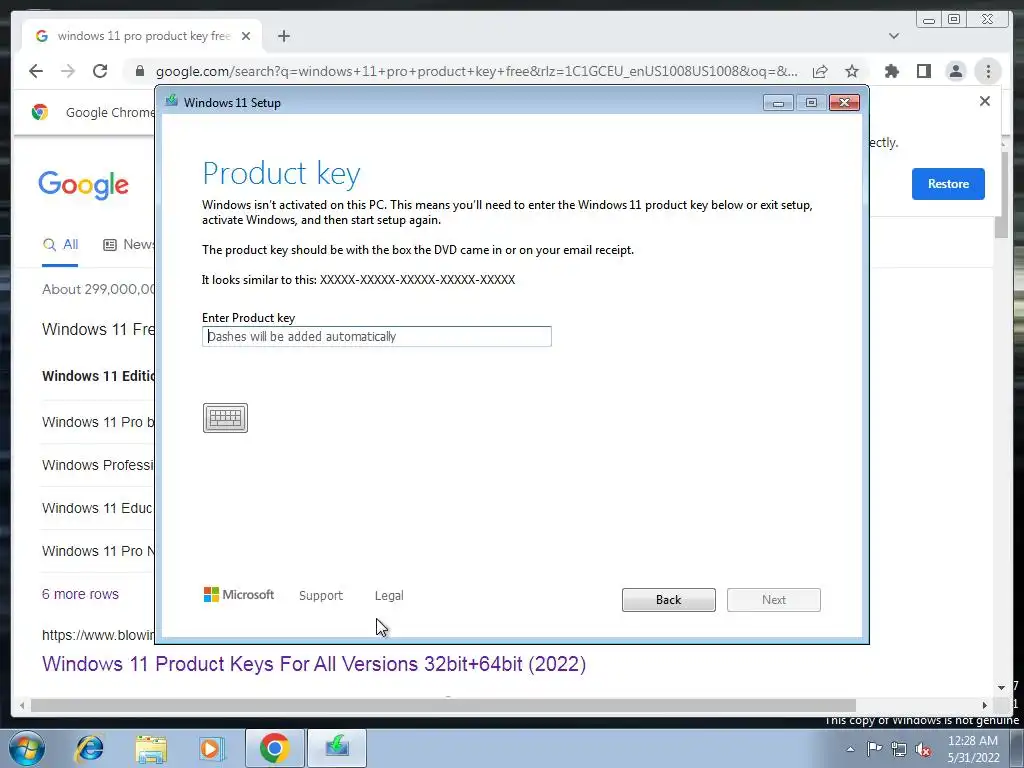Open the Support link in Setup dialog
The width and height of the screenshot is (1024, 768).
[321, 596]
